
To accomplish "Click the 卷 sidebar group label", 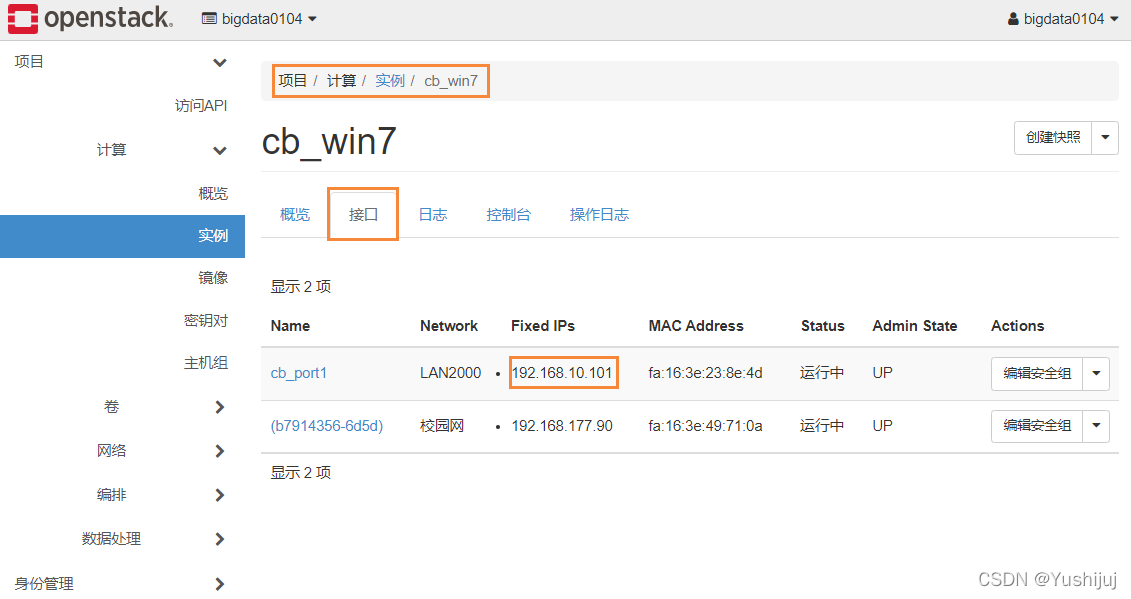I will click(111, 407).
